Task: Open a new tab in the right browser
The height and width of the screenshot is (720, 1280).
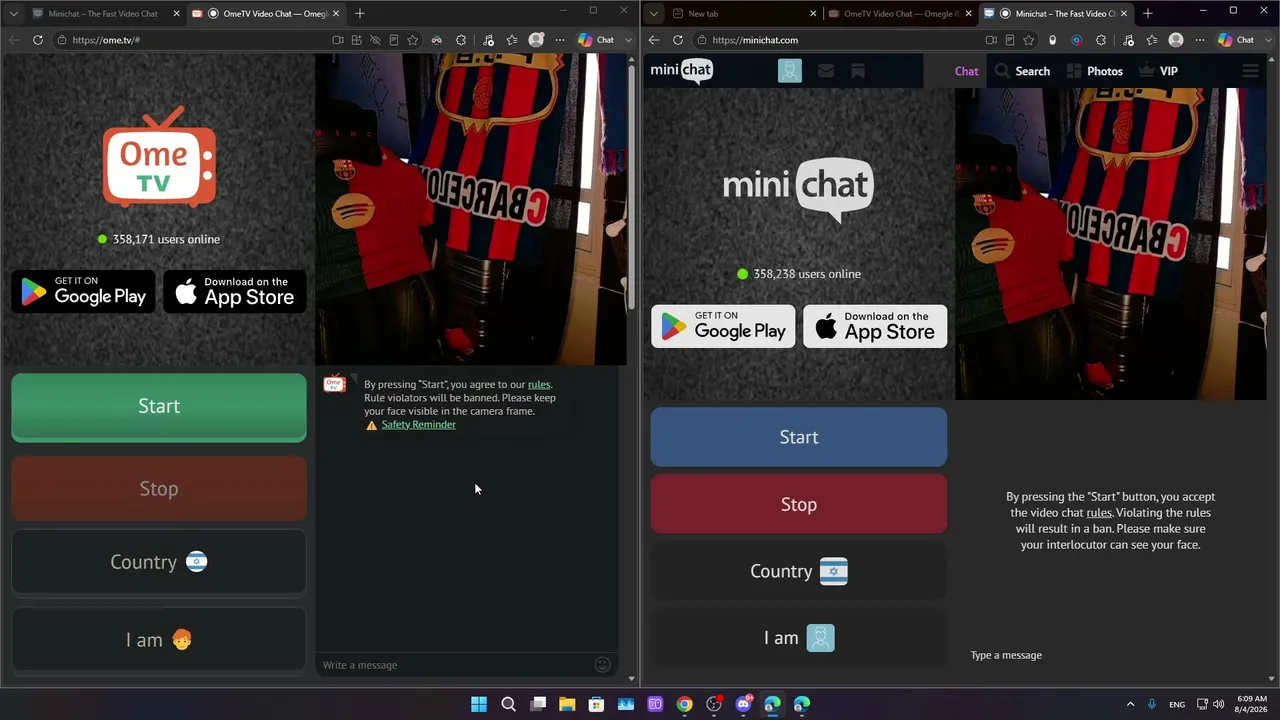Action: pos(1148,14)
